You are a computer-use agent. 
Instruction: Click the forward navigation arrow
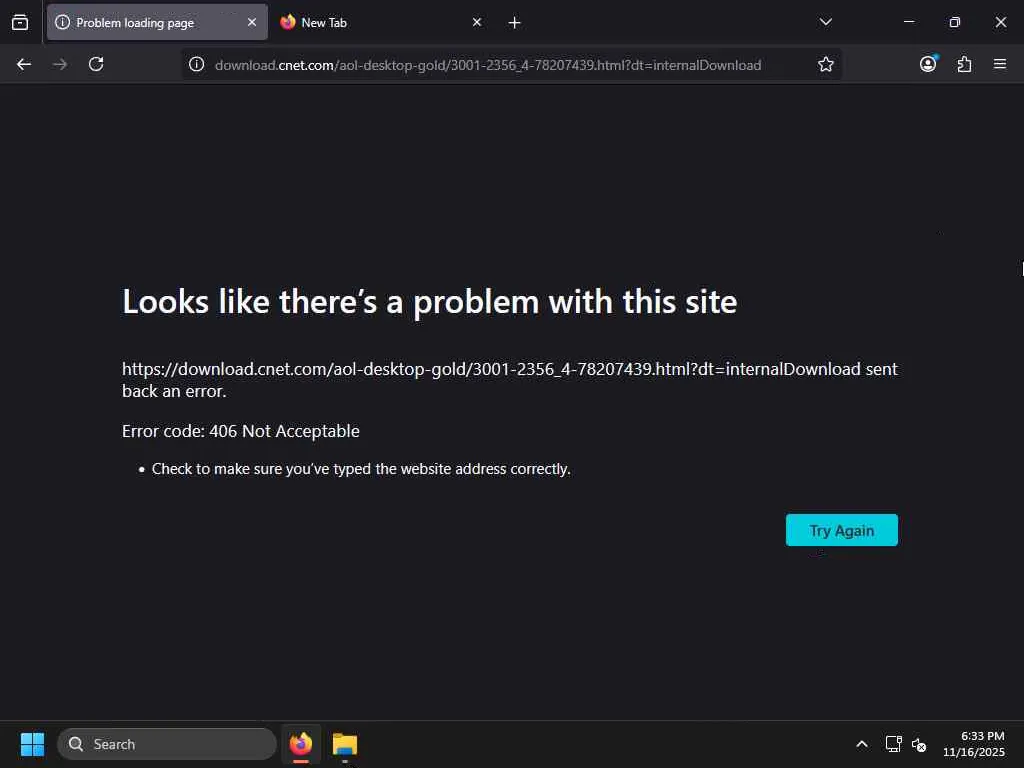pyautogui.click(x=60, y=64)
